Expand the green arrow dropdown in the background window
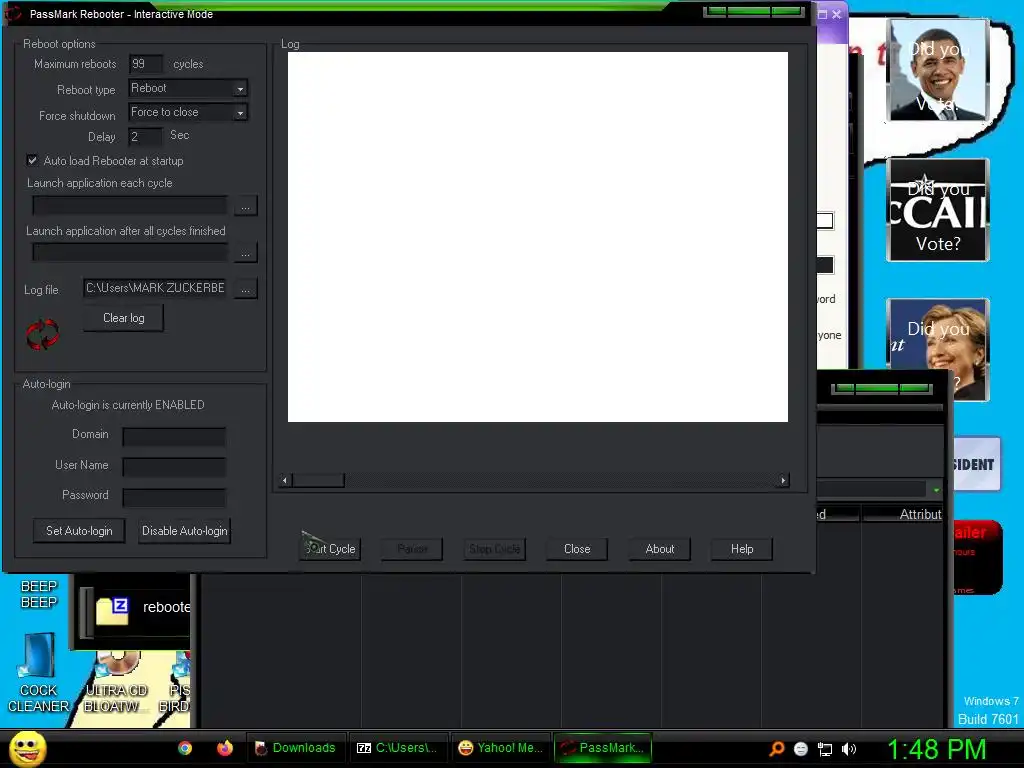The image size is (1024, 768). coord(936,490)
